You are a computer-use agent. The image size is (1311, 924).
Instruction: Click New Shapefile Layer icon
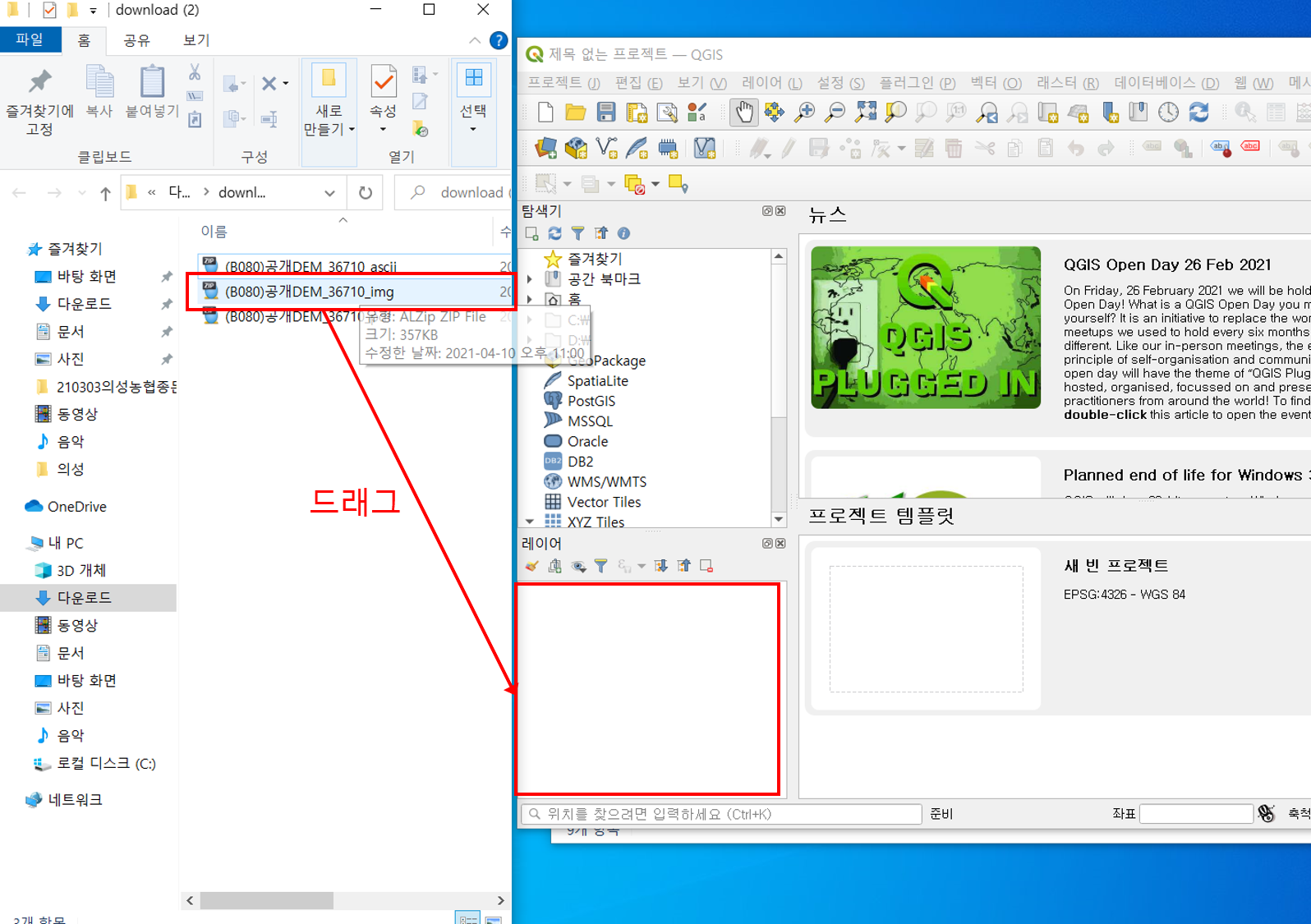606,149
